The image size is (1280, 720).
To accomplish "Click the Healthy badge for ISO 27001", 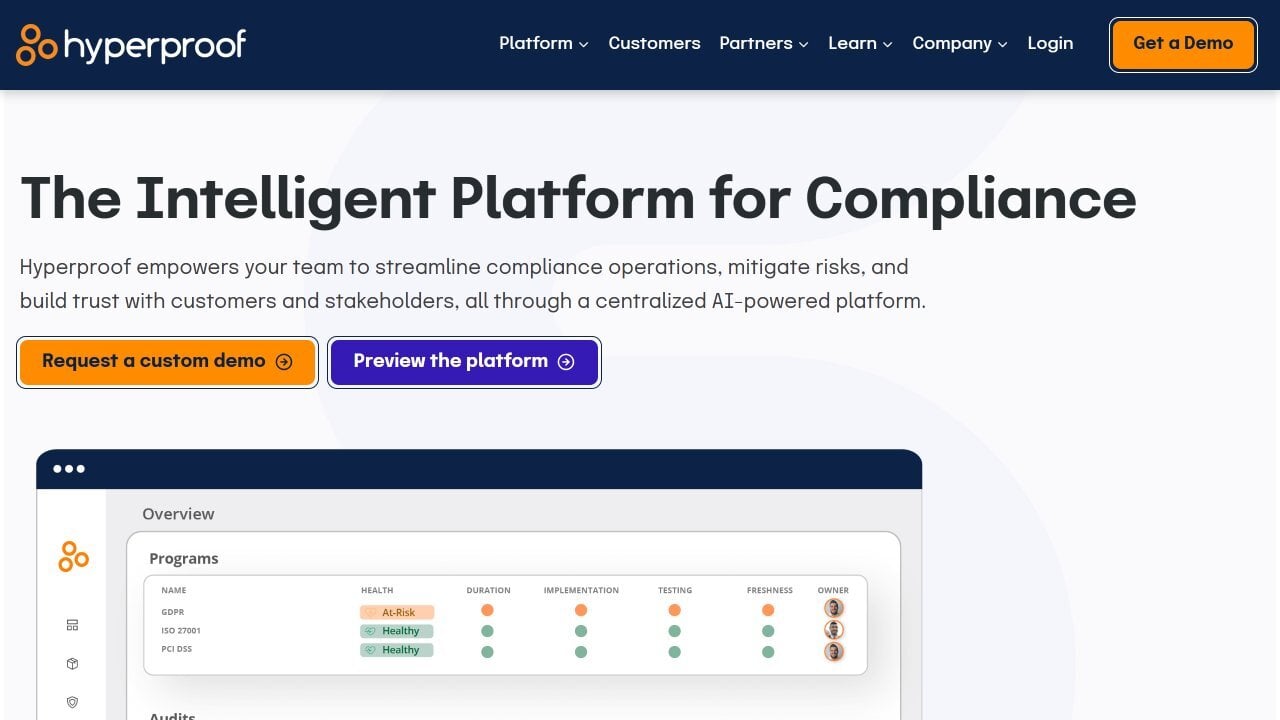I will tap(397, 630).
